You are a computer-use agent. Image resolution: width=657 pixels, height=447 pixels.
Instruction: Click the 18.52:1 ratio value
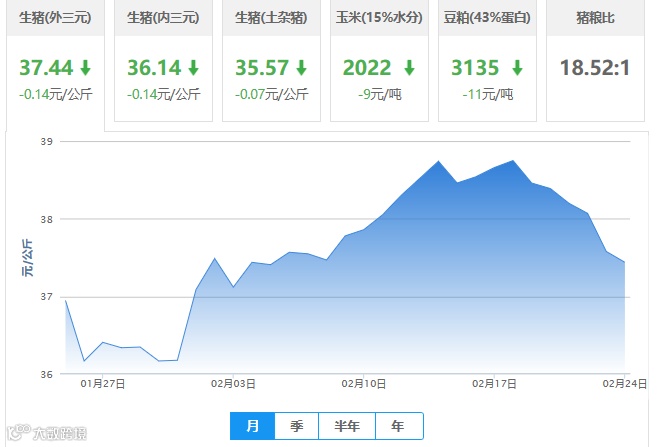tap(595, 68)
